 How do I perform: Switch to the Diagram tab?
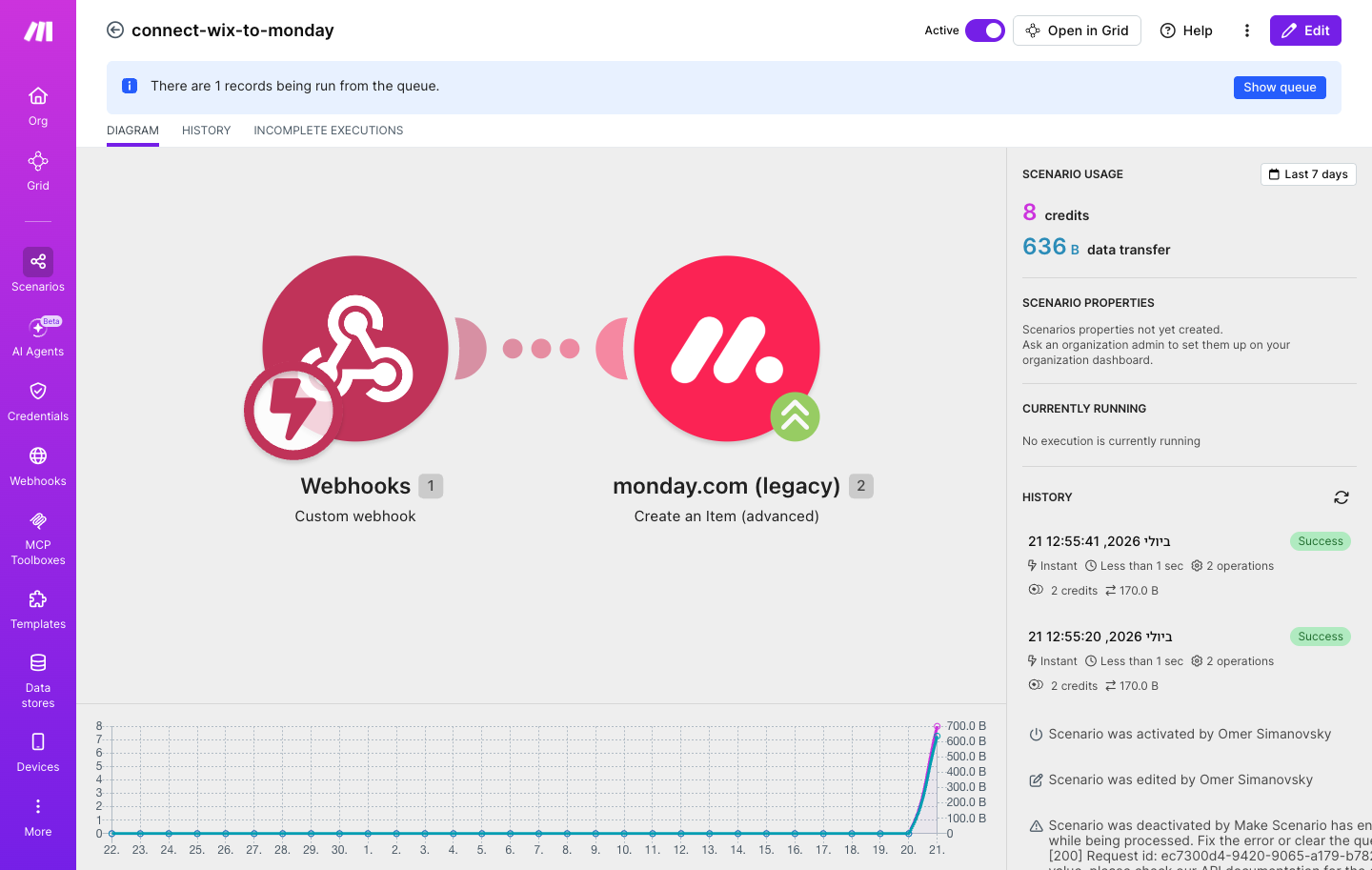(132, 131)
